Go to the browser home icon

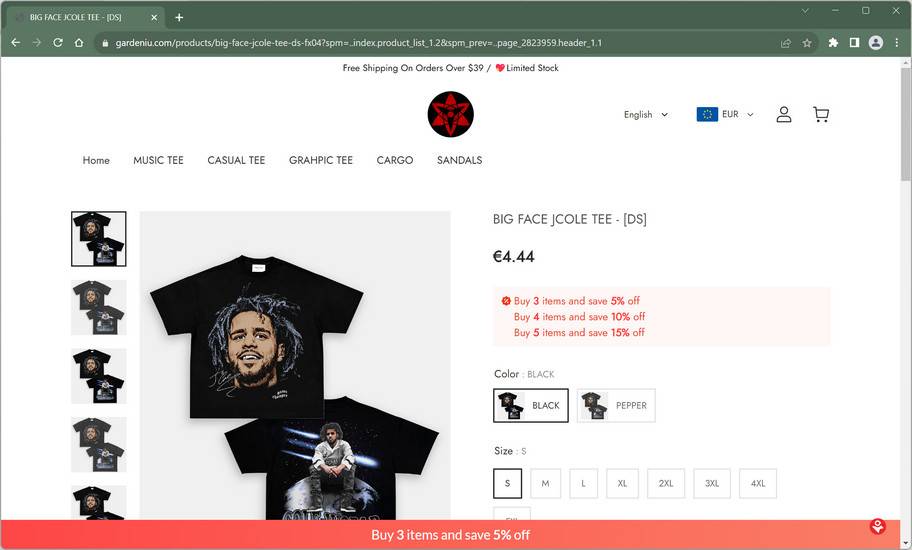tap(79, 42)
